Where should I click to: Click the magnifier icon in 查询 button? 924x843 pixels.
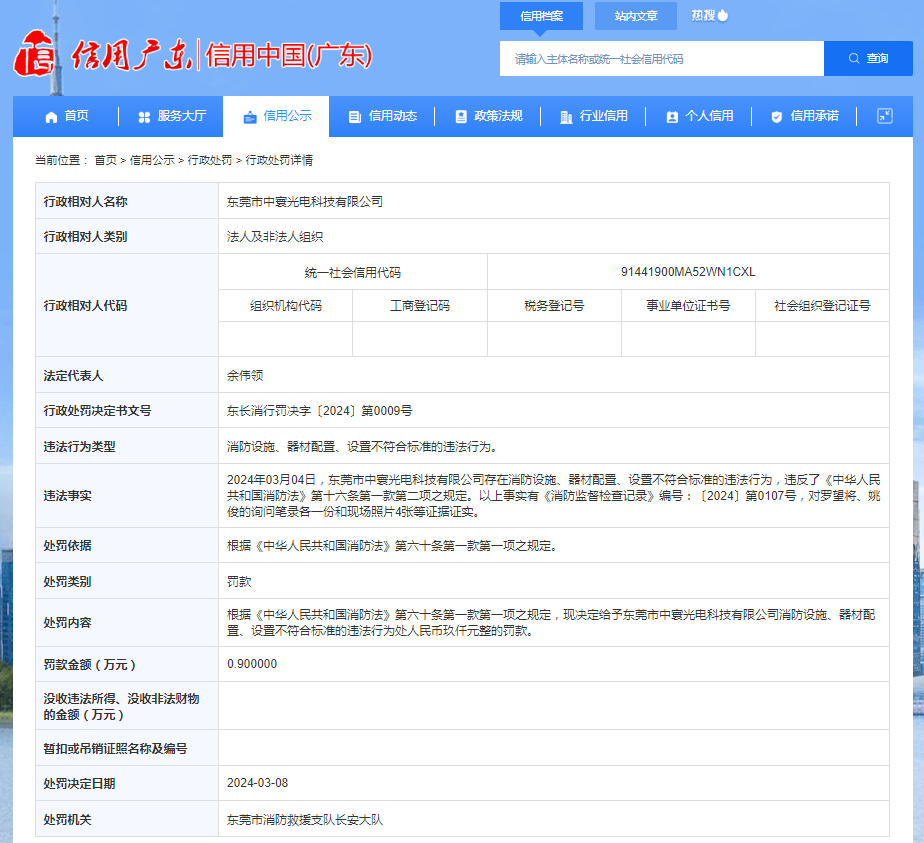point(853,58)
